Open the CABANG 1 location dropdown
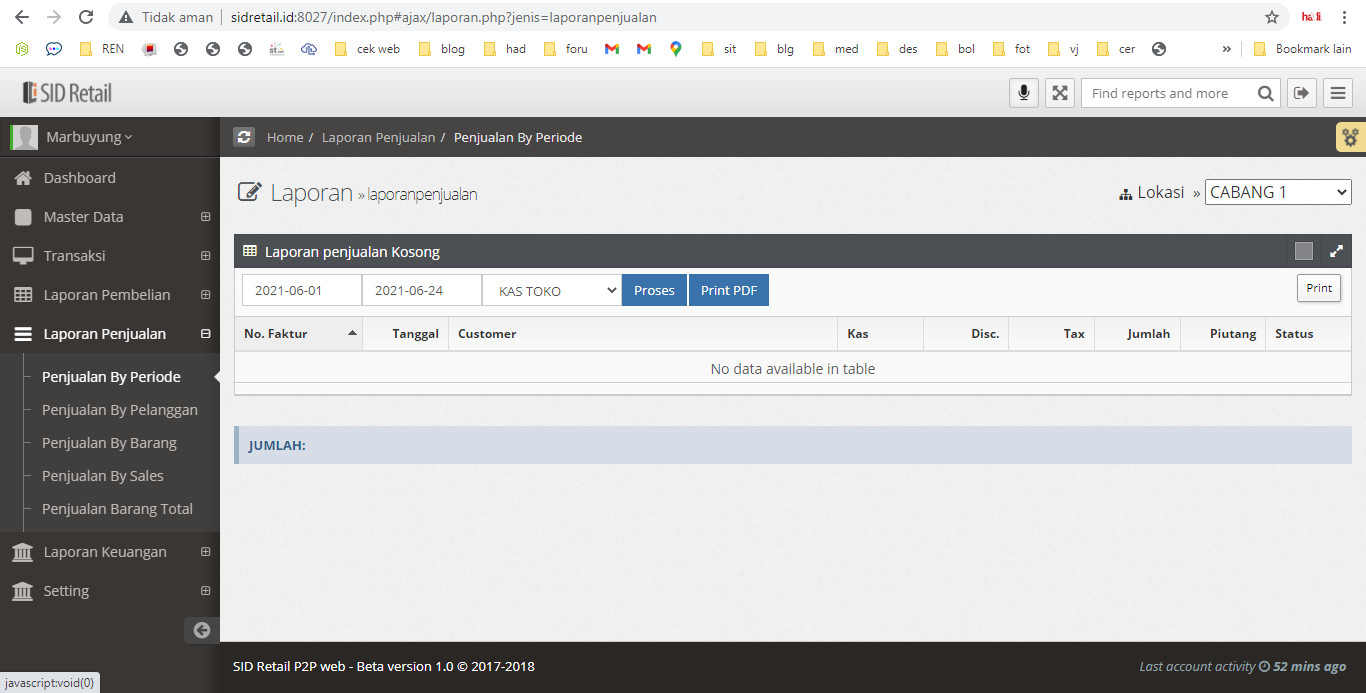The image size is (1366, 693). [1277, 192]
